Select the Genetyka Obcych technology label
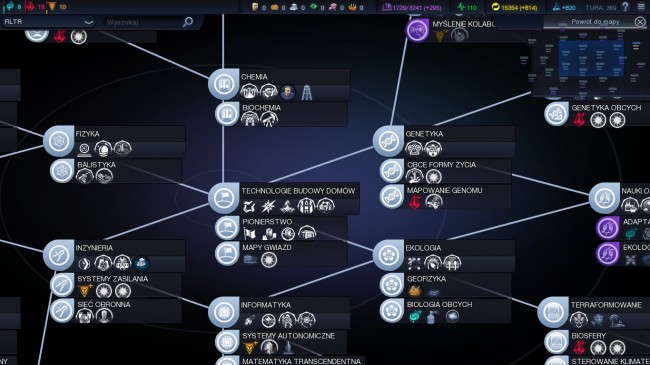Image resolution: width=650 pixels, height=365 pixels. point(606,108)
